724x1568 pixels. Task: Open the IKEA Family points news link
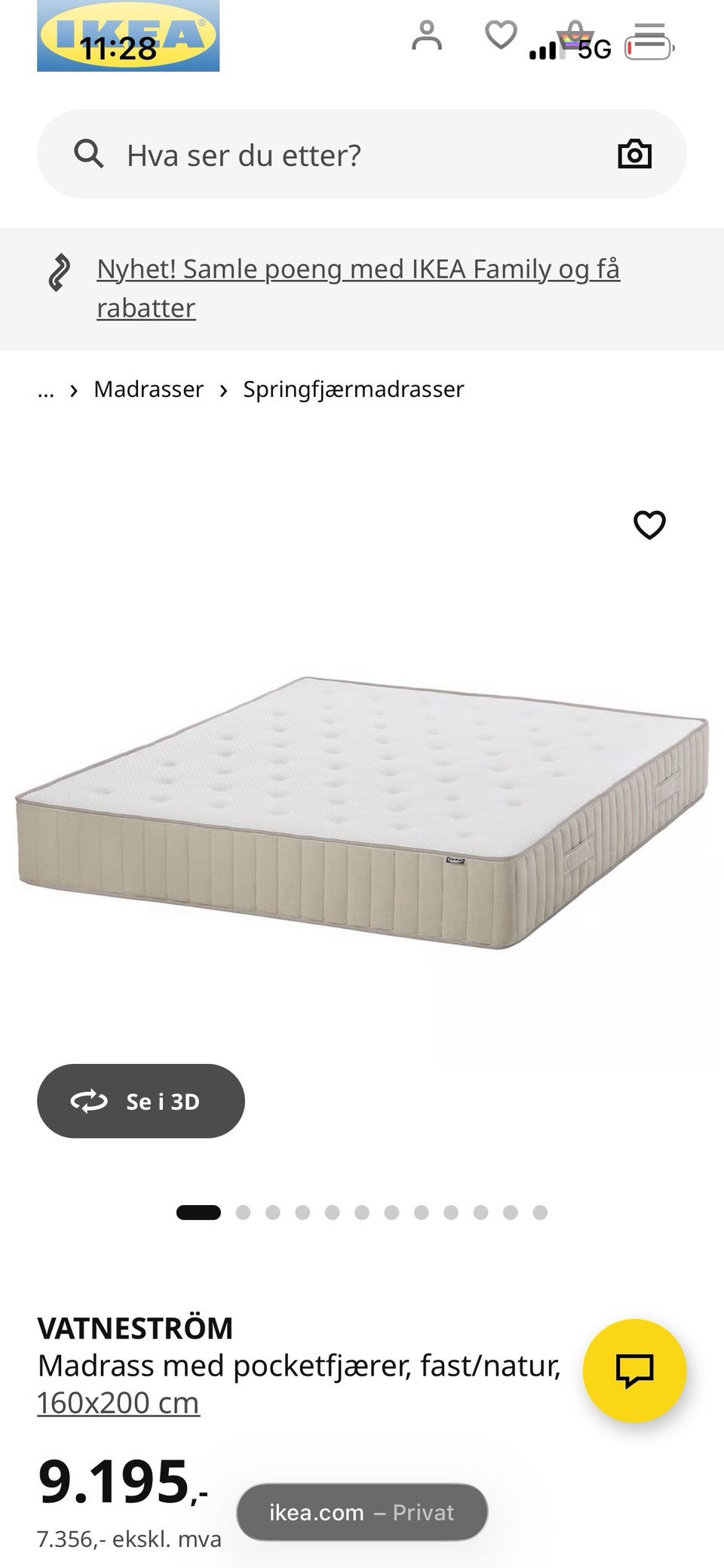tap(358, 288)
